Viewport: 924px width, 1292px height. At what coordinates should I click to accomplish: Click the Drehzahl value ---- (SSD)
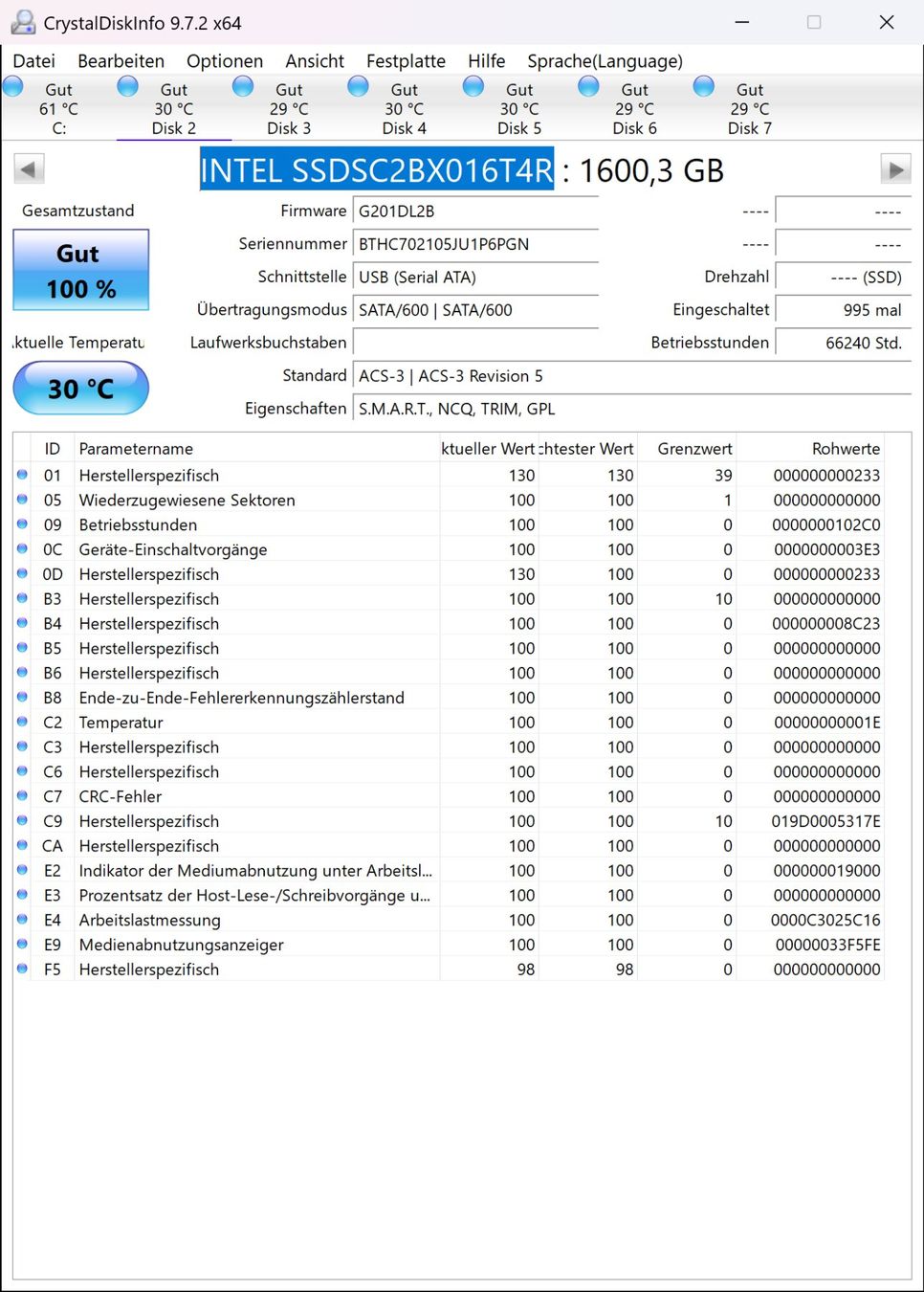(843, 277)
